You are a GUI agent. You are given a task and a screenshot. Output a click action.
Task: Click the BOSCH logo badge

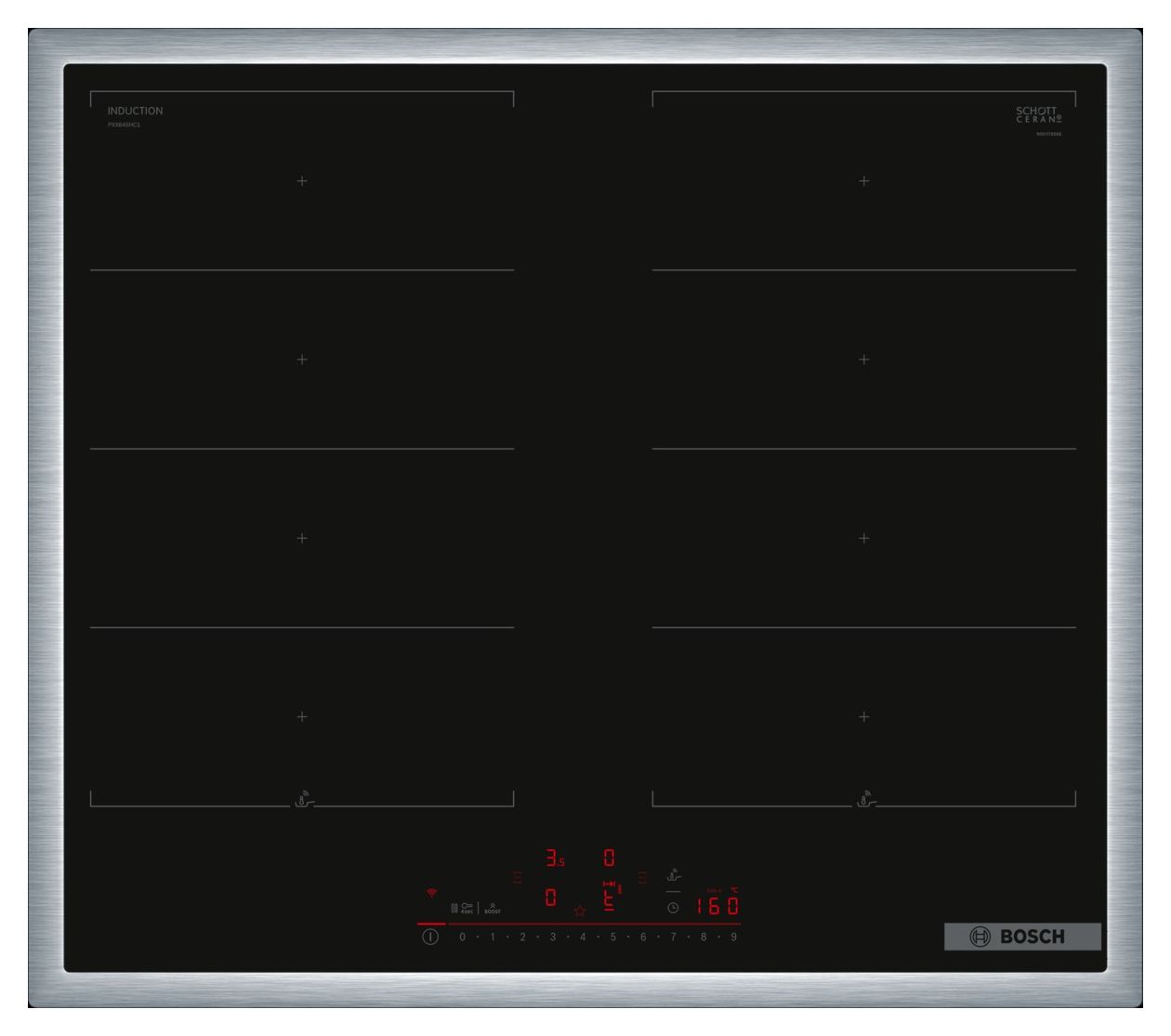click(1022, 937)
